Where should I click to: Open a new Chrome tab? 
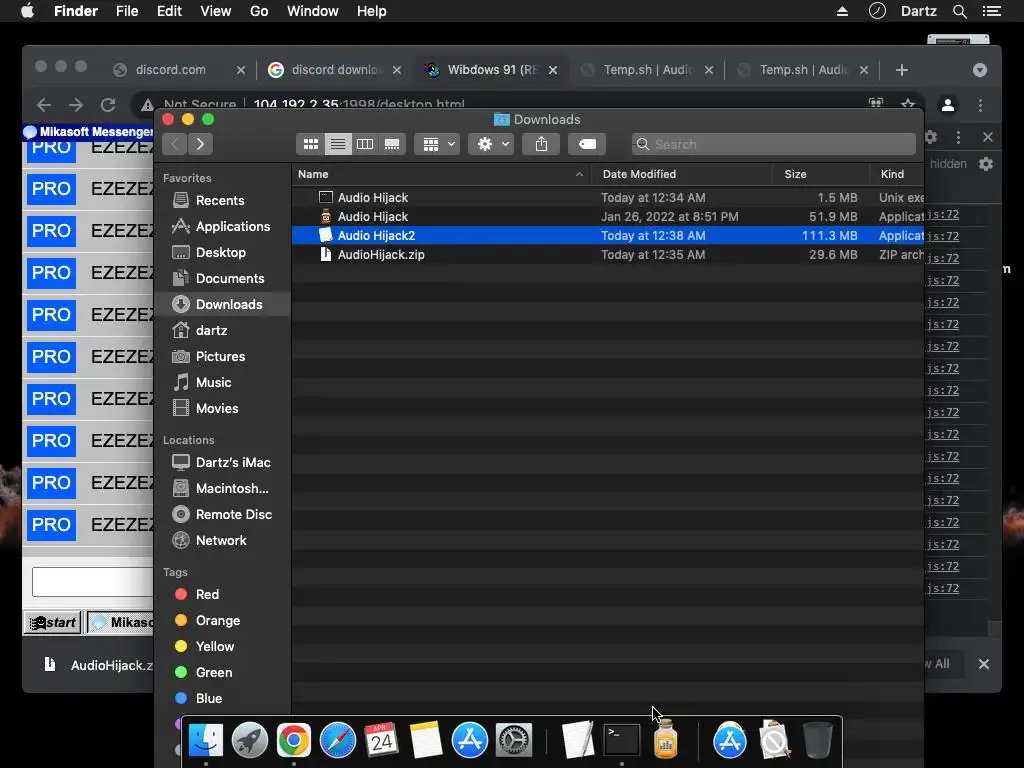tap(902, 70)
